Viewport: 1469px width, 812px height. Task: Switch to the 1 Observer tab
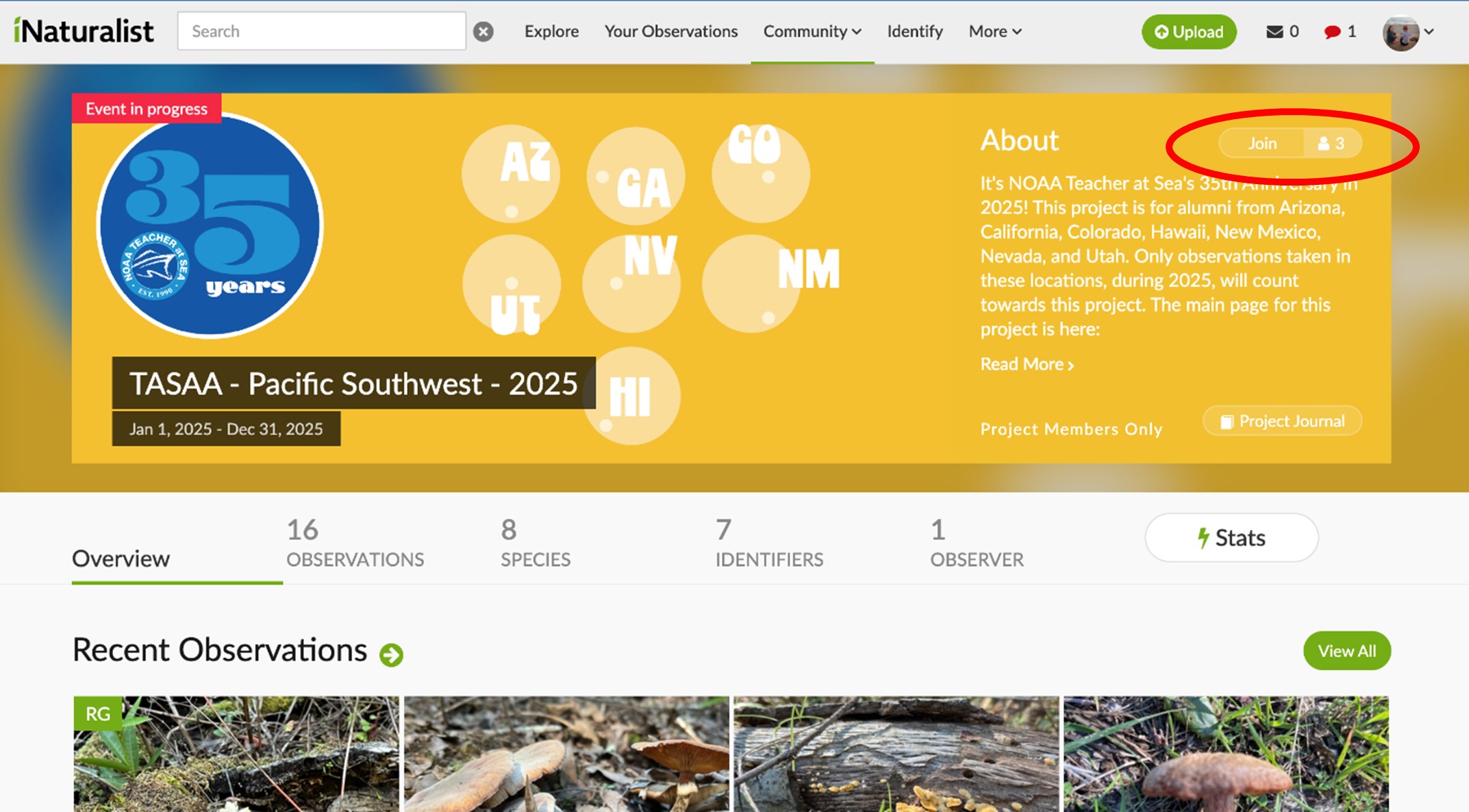tap(977, 543)
